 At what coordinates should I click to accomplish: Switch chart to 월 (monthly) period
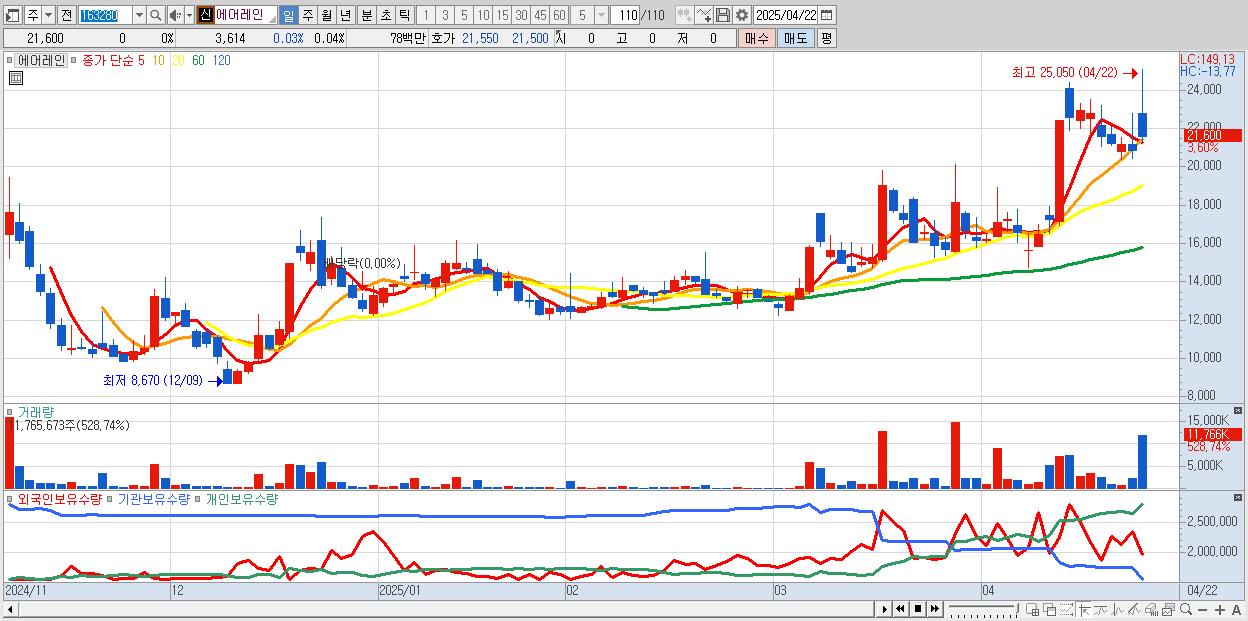tap(326, 16)
